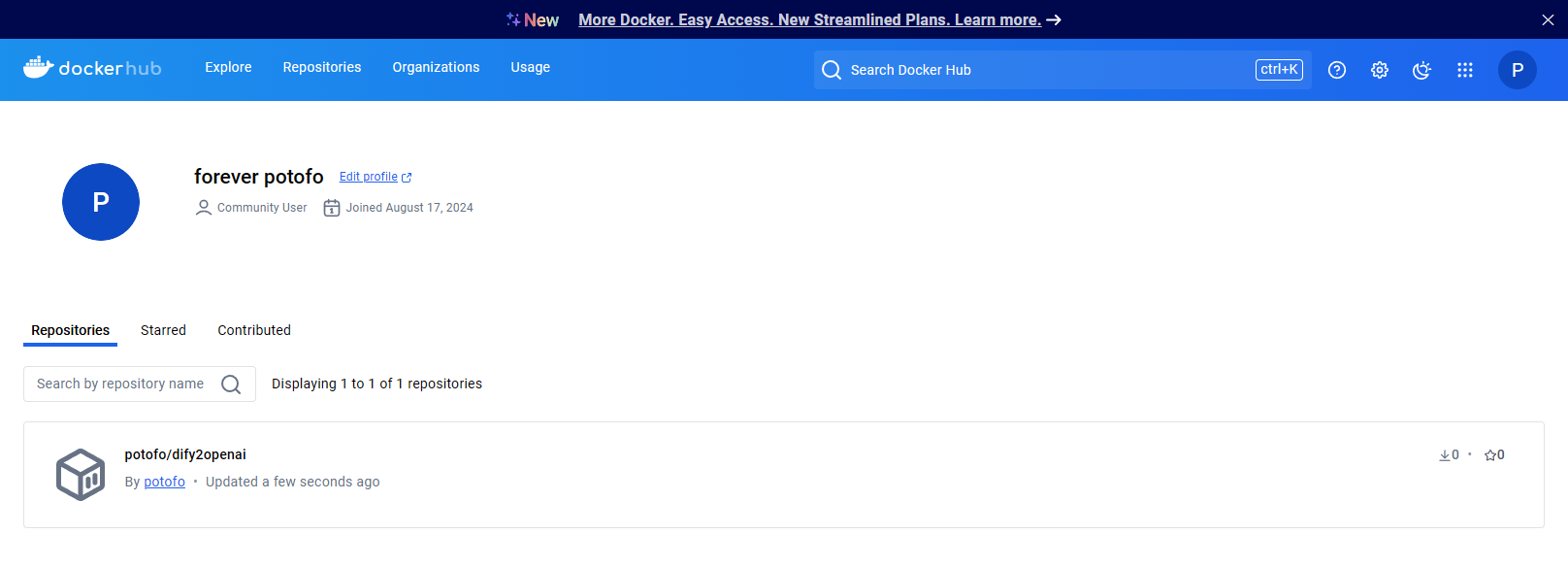Image resolution: width=1568 pixels, height=568 pixels.
Task: Switch to the Contributed tab
Action: pos(254,330)
